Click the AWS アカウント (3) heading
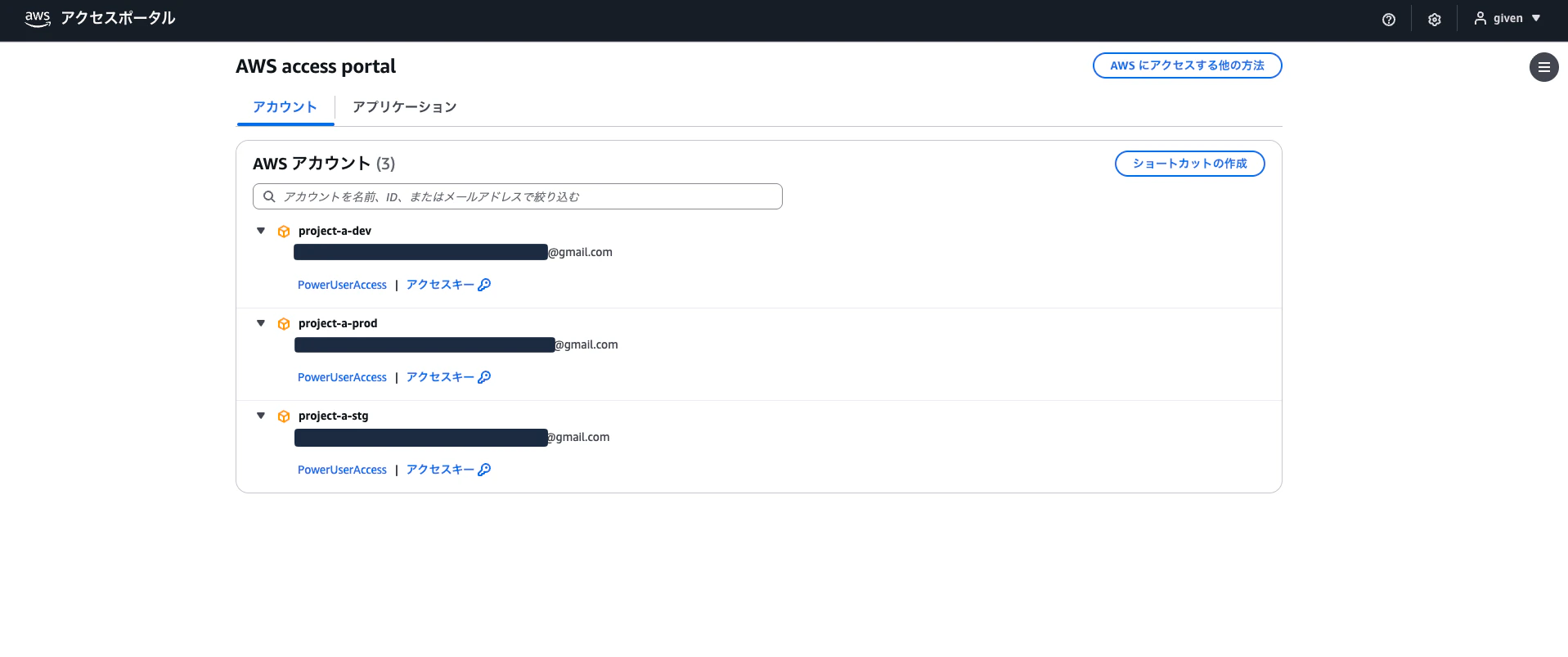Screen dimensions: 1568x657 coord(324,164)
